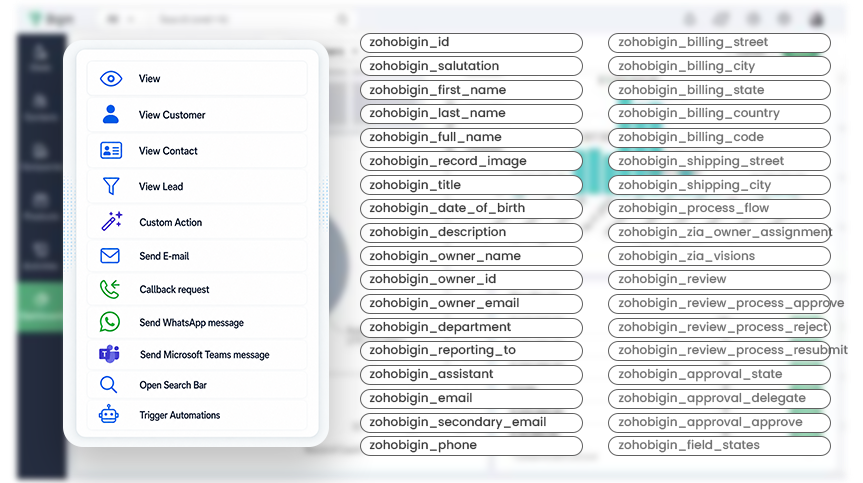Click the zohobigin_title tag
This screenshot has height=483, width=863.
[471, 185]
